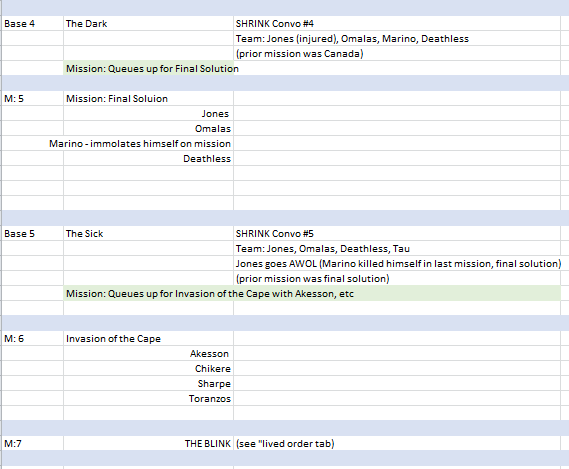Viewport: 569px width, 469px height.
Task: Click the Deathless cell under Final Soluion
Action: coord(148,159)
